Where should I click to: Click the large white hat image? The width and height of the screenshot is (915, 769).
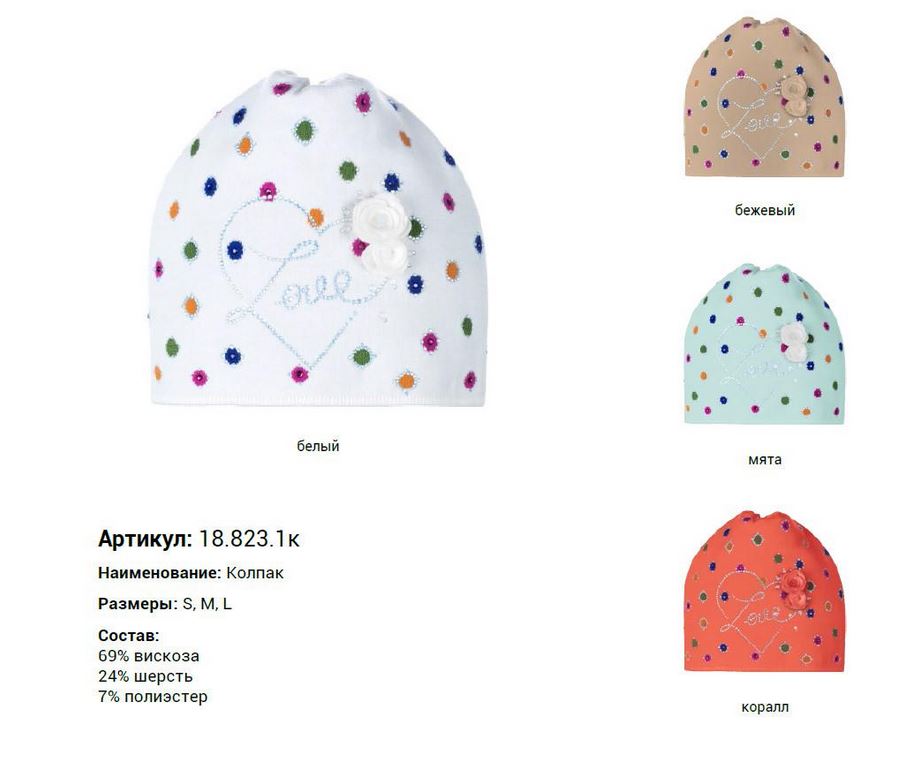tap(317, 239)
